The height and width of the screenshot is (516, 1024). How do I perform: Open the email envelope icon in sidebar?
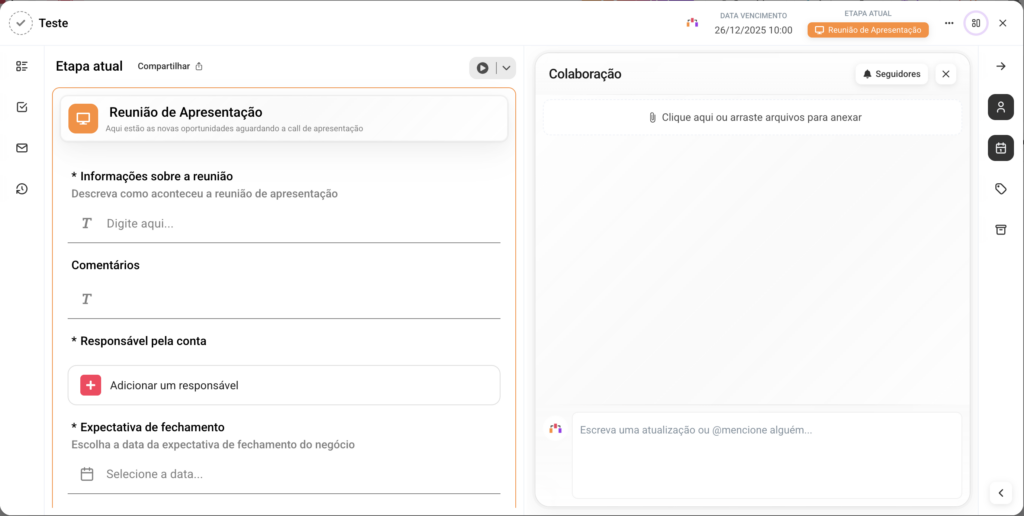22,148
